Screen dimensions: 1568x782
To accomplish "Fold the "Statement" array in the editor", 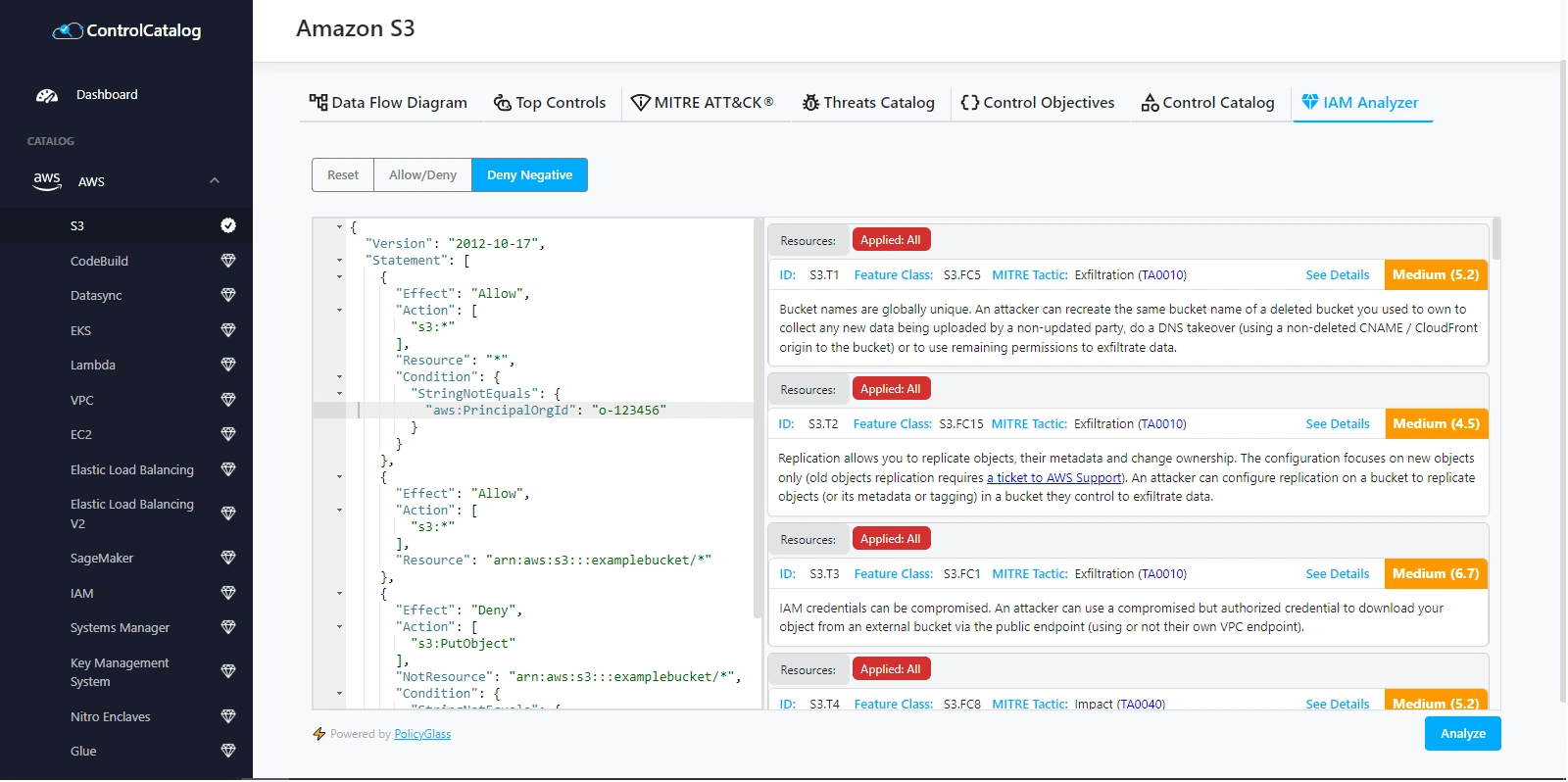I will [340, 261].
